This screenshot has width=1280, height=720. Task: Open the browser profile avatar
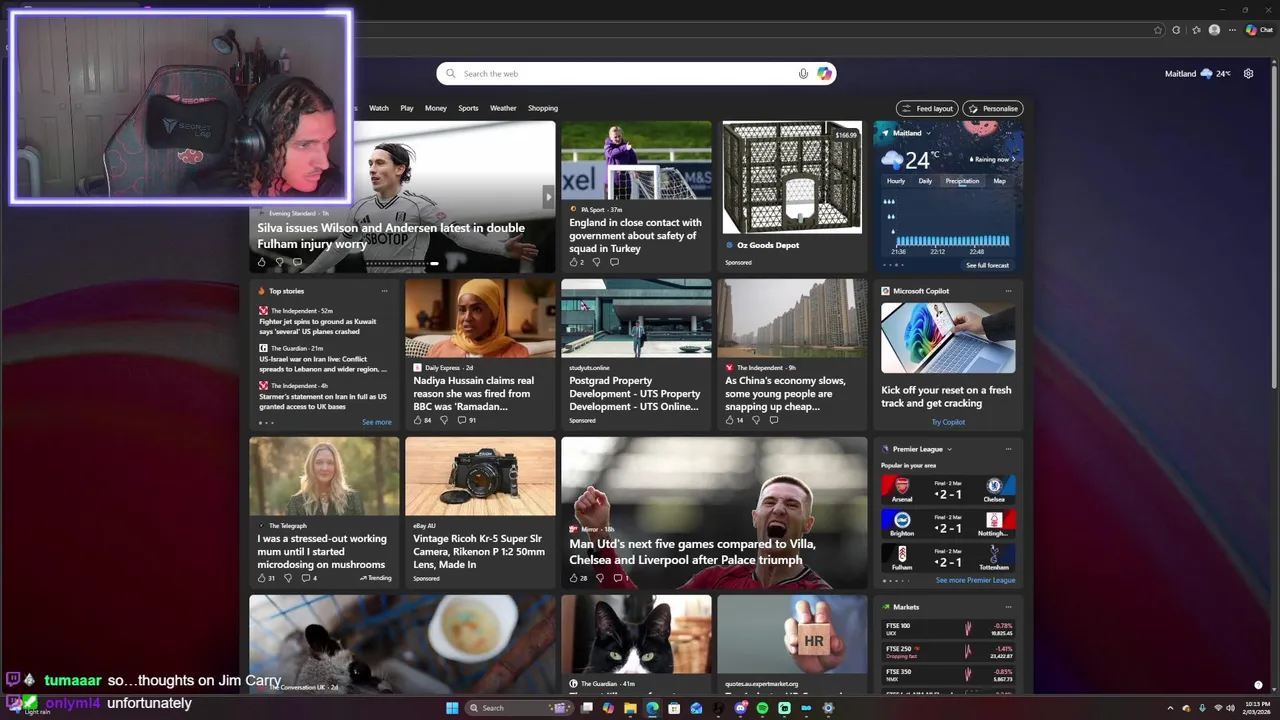[1214, 30]
